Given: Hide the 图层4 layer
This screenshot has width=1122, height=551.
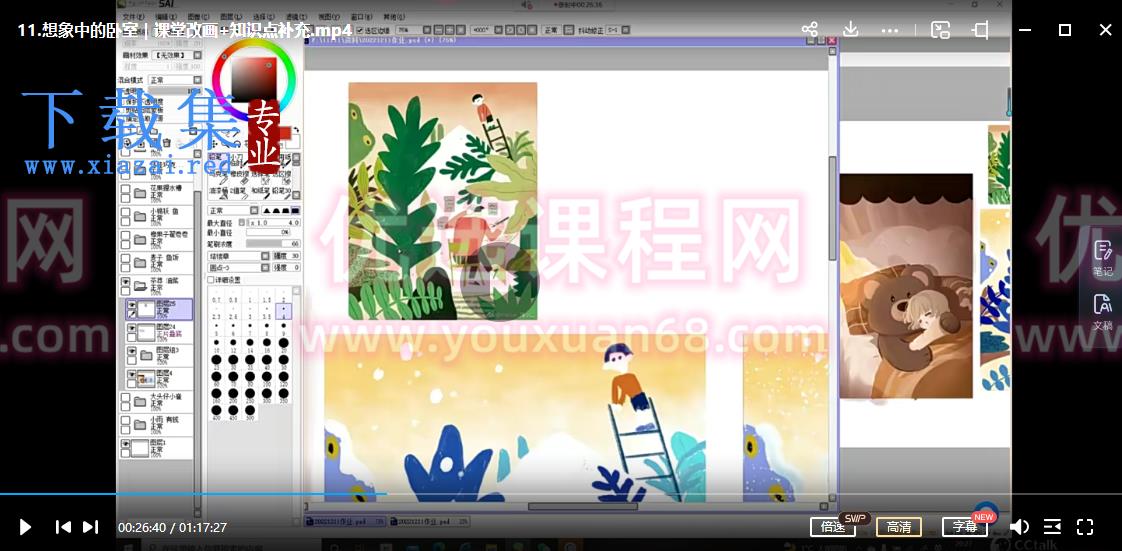Looking at the screenshot, I should click(x=132, y=374).
